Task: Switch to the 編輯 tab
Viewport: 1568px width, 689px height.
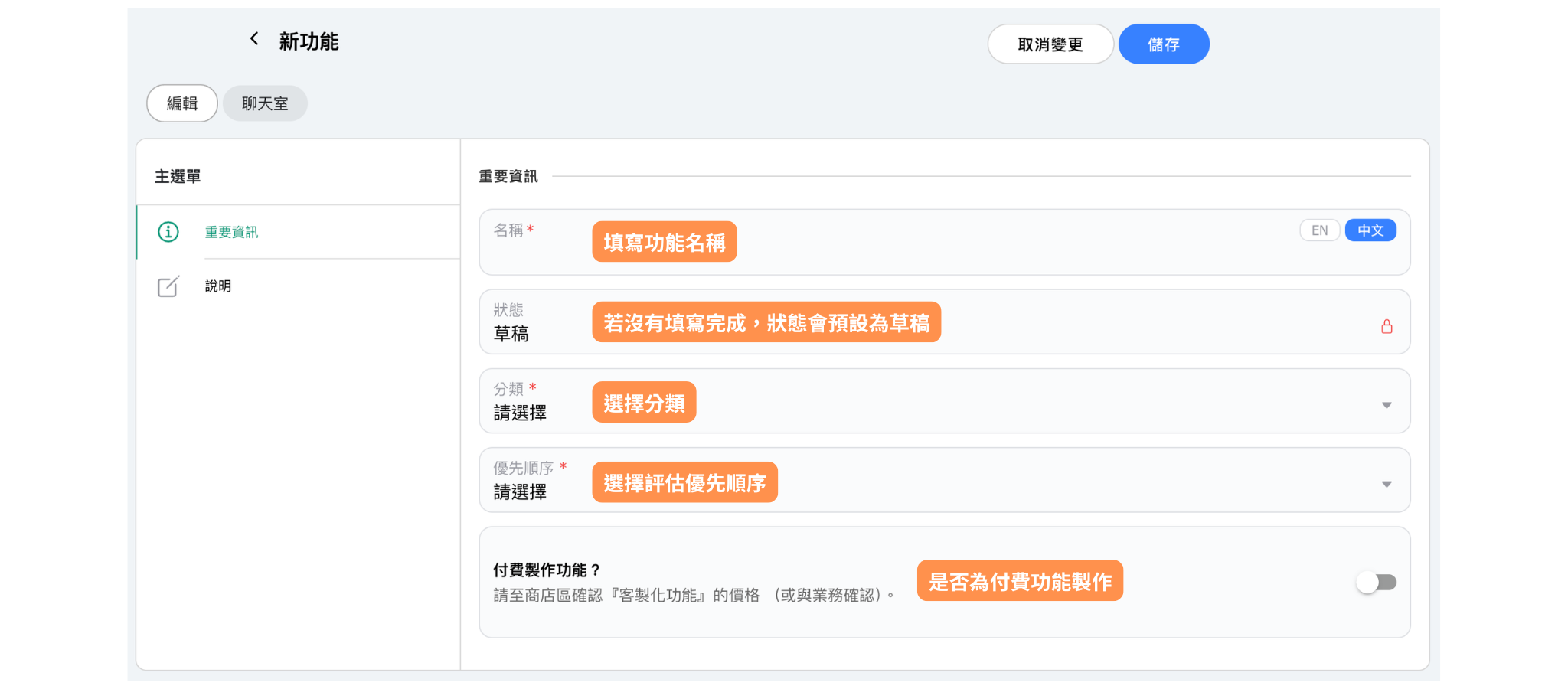Action: 182,103
